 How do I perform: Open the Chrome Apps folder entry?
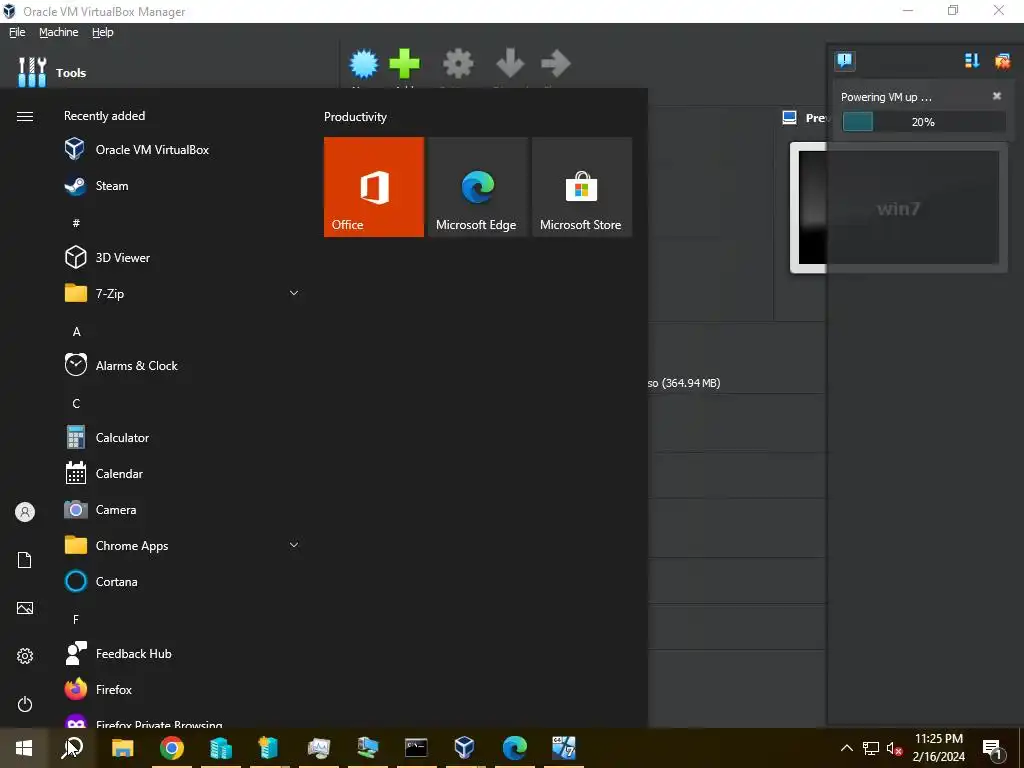pyautogui.click(x=182, y=545)
